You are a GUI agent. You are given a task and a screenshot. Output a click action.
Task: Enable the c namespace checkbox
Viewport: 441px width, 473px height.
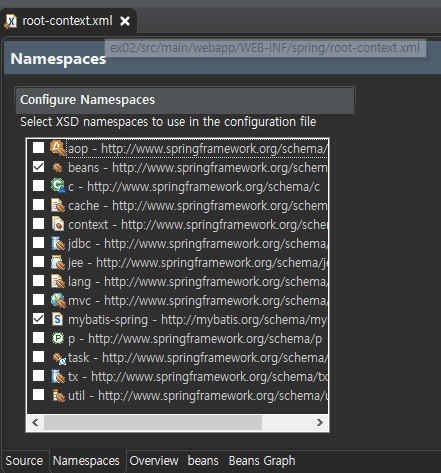coord(38,186)
